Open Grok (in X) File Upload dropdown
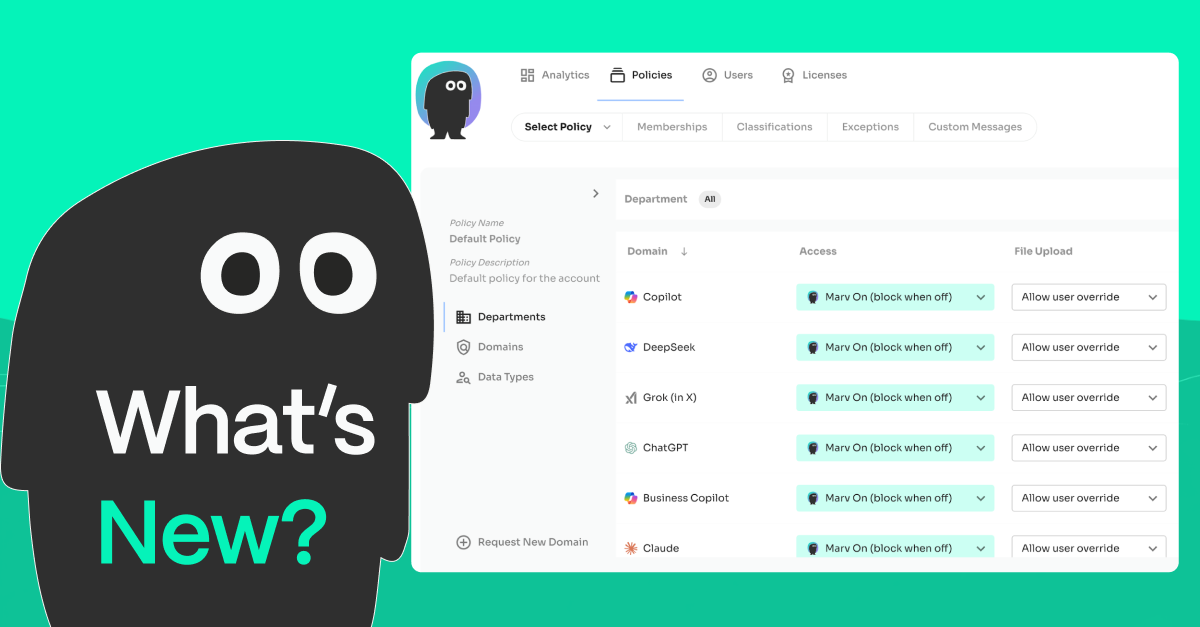This screenshot has width=1200, height=627. pos(1089,398)
